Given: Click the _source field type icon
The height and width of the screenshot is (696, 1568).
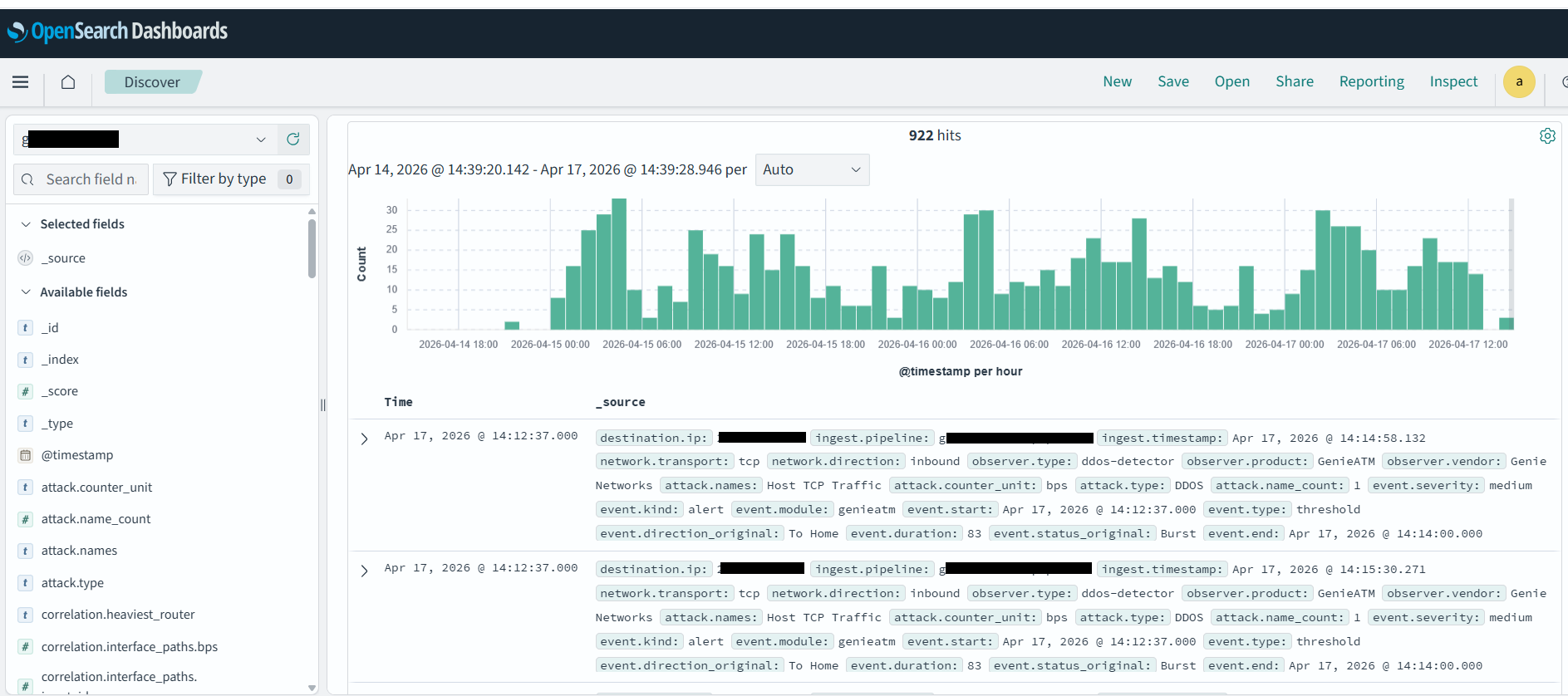Looking at the screenshot, I should 26,258.
